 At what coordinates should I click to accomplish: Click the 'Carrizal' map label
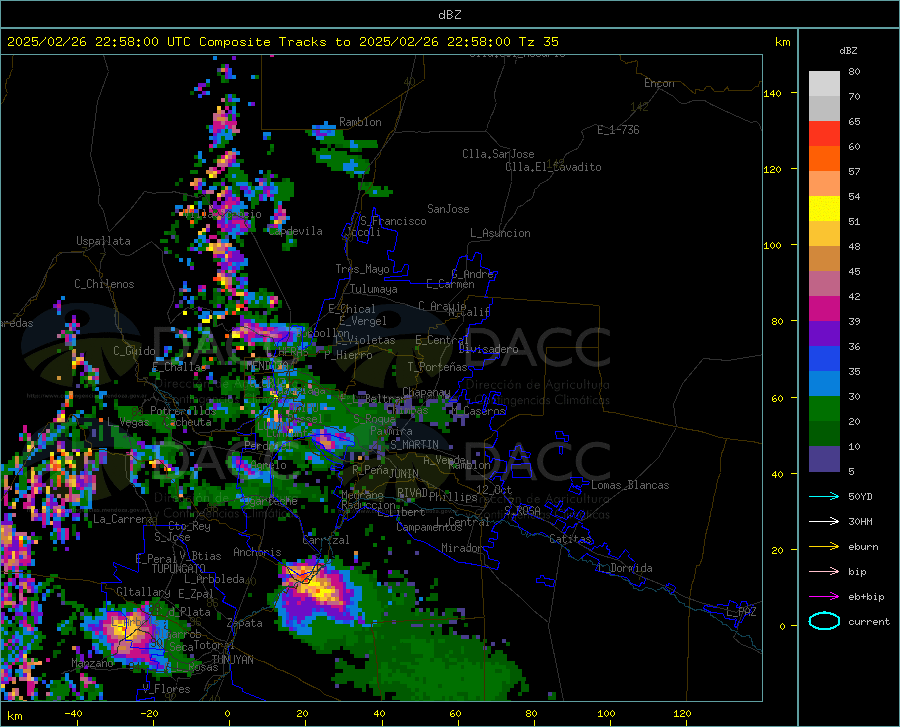(x=325, y=540)
